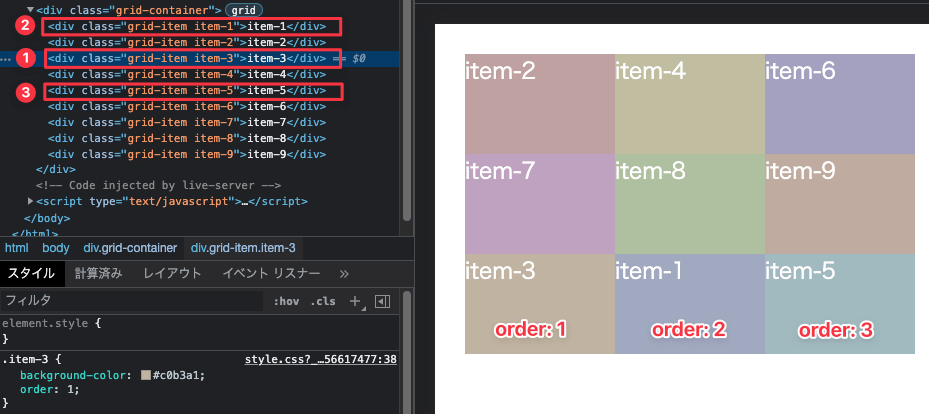Click the item-9 grid cell on page
The height and width of the screenshot is (414, 929).
pyautogui.click(x=840, y=204)
